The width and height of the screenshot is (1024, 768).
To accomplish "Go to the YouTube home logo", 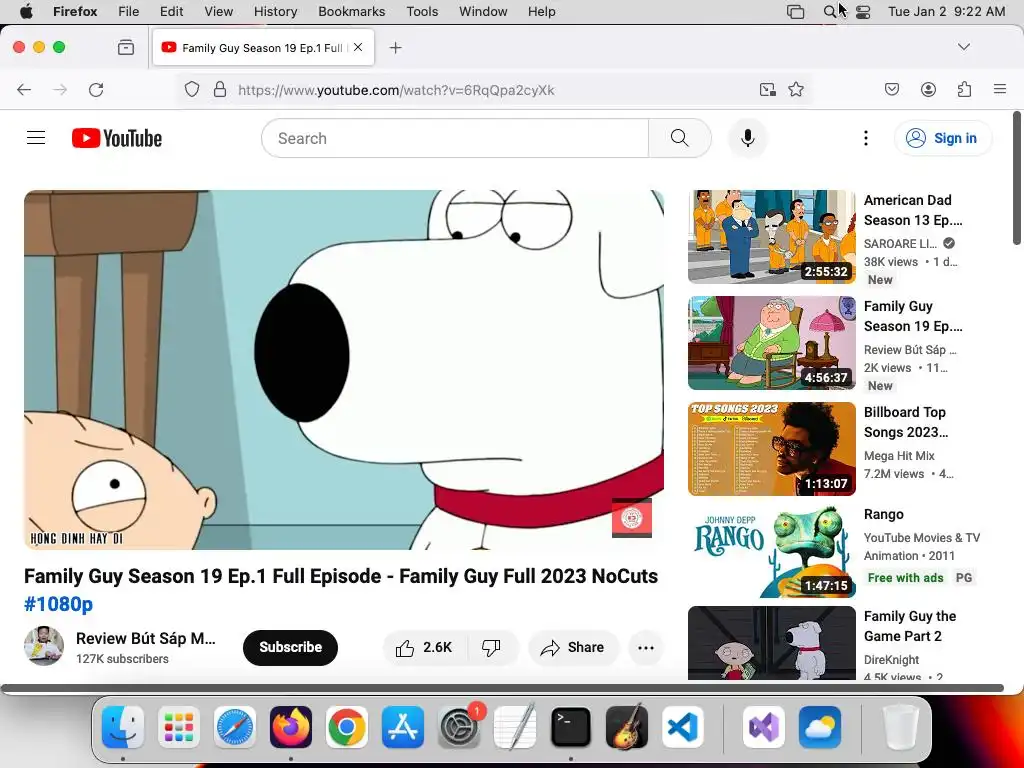I will 117,138.
